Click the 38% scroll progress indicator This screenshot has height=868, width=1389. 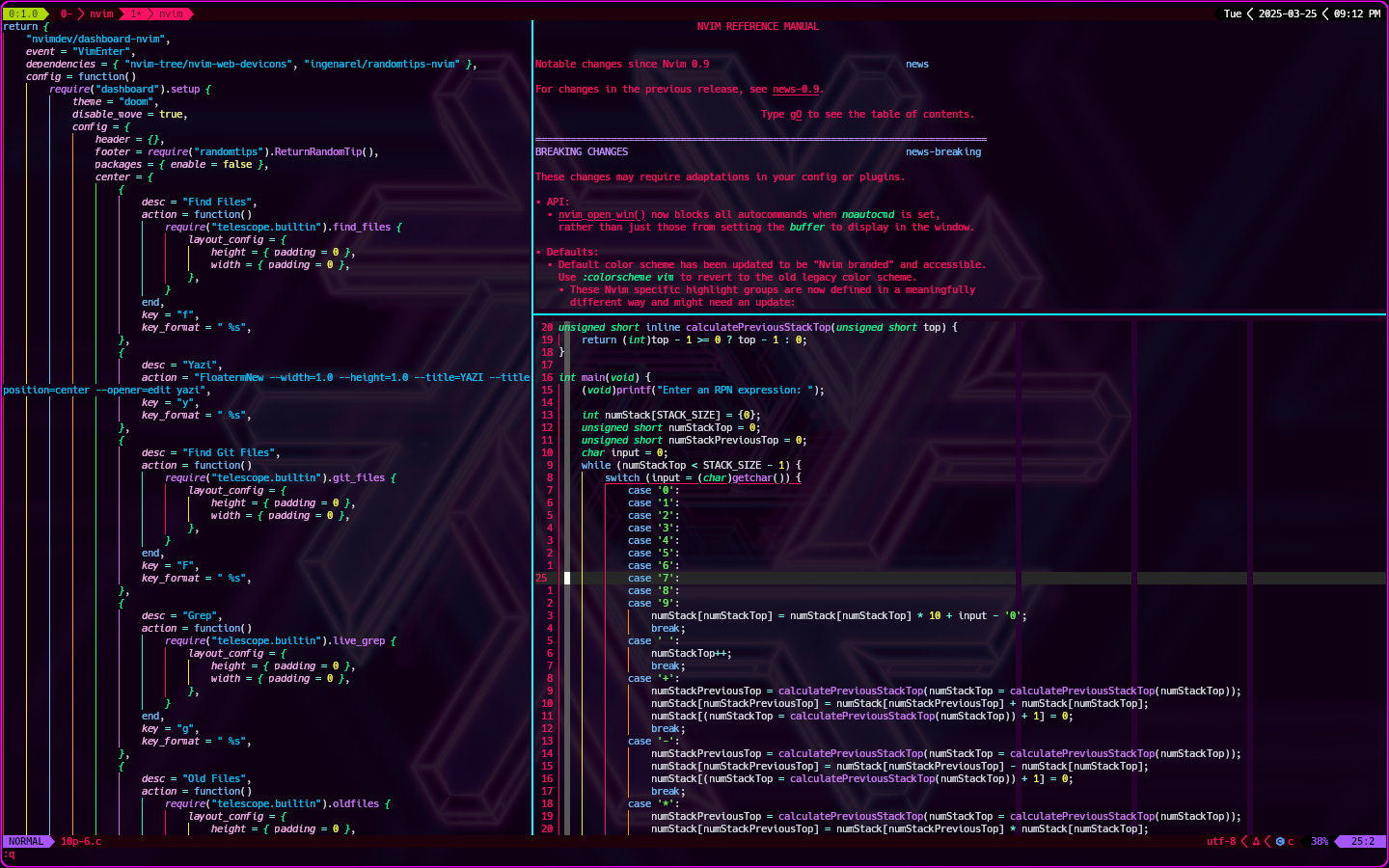coord(1320,841)
